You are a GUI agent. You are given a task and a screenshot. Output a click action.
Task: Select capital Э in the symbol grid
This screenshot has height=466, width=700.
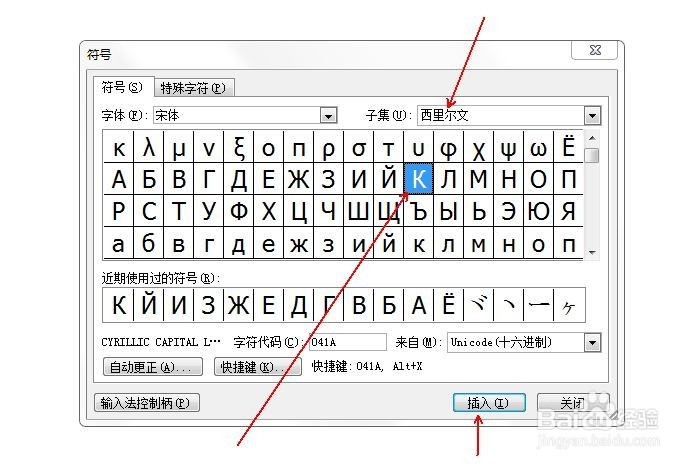[508, 211]
